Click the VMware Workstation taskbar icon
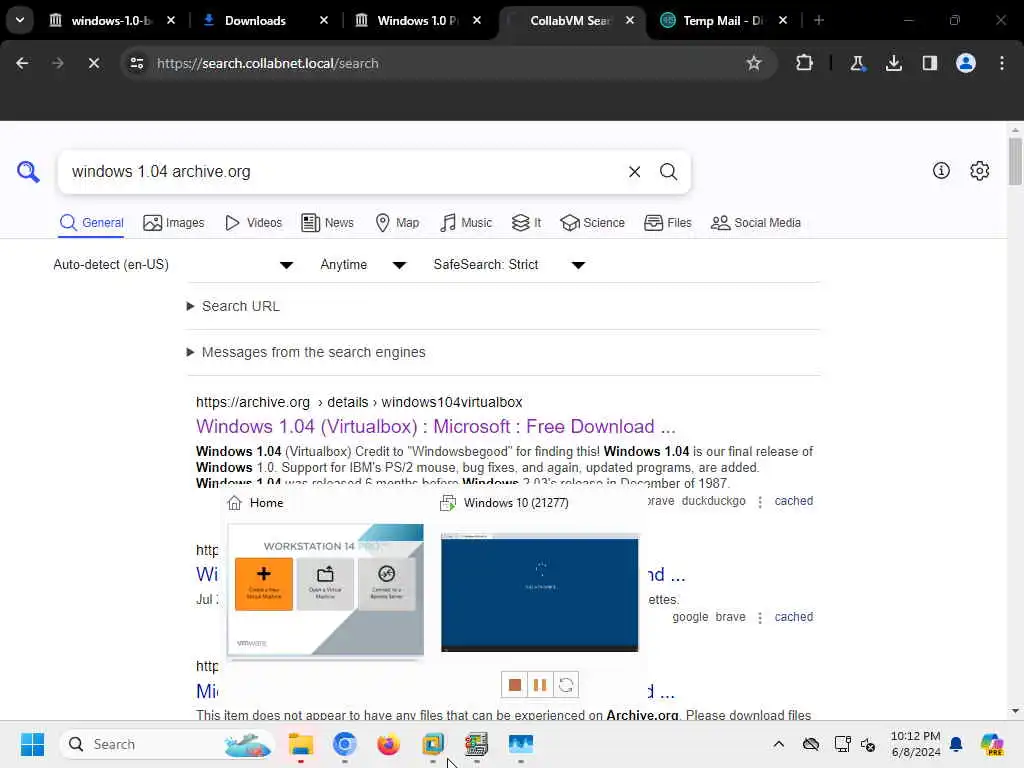The height and width of the screenshot is (768, 1024). coord(432,744)
